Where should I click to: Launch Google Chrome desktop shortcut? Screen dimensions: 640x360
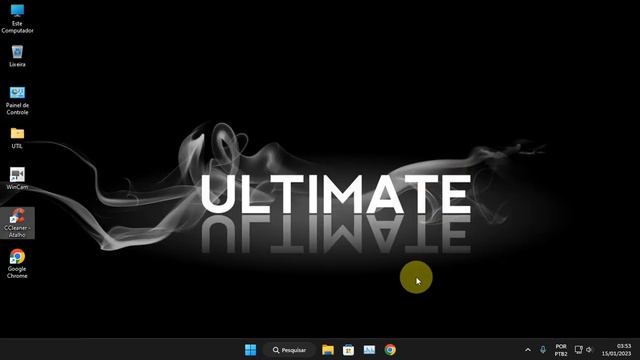coord(17,264)
